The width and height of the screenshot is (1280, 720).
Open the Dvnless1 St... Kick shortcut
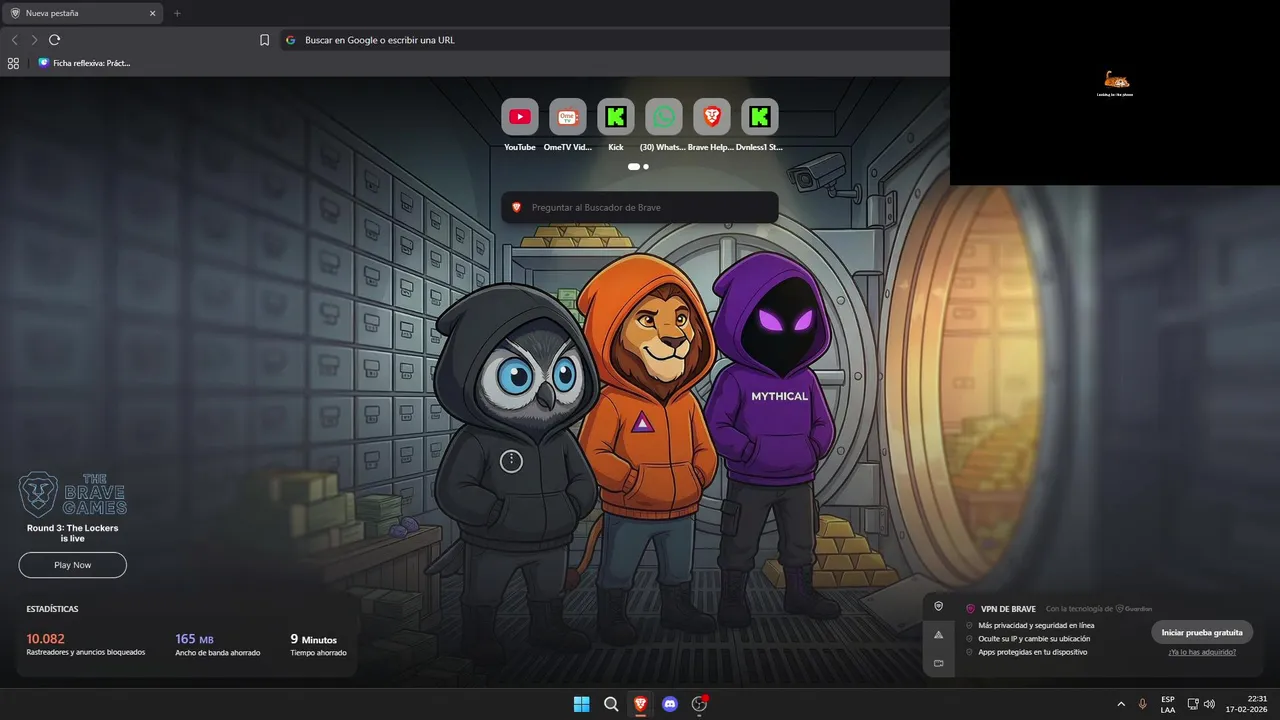760,117
